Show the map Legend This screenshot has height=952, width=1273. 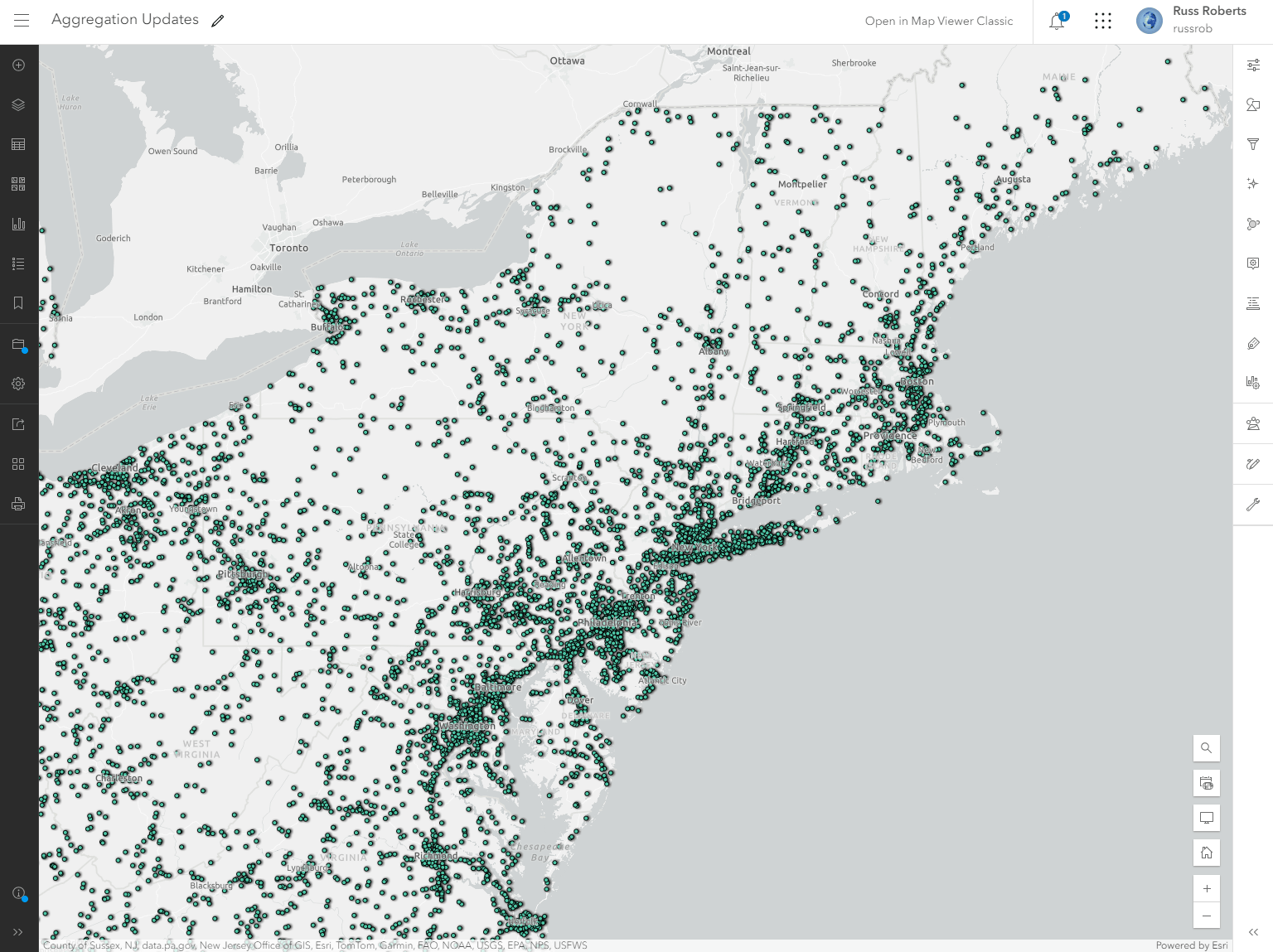coord(18,263)
